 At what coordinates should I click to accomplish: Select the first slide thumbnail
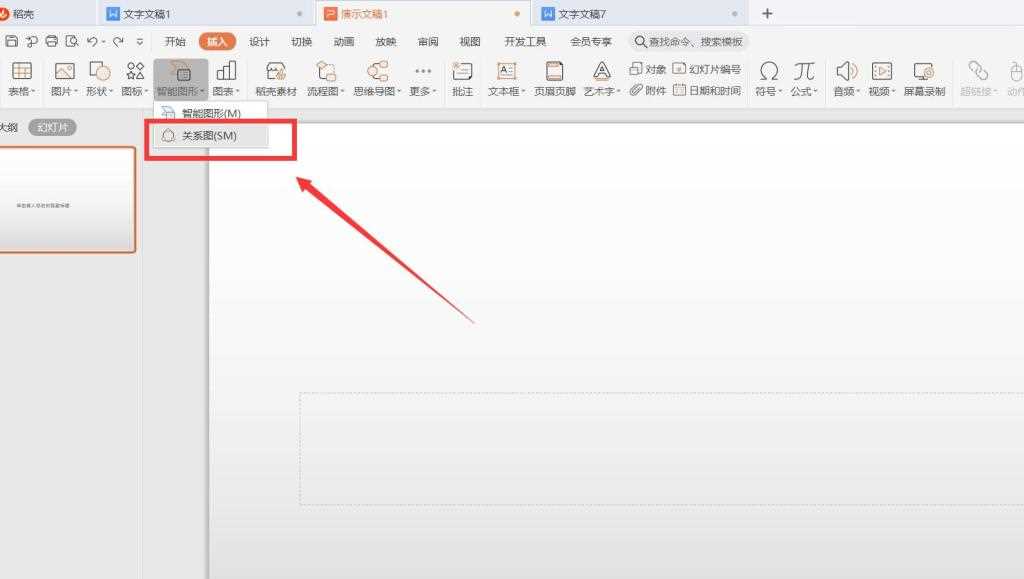tap(66, 200)
